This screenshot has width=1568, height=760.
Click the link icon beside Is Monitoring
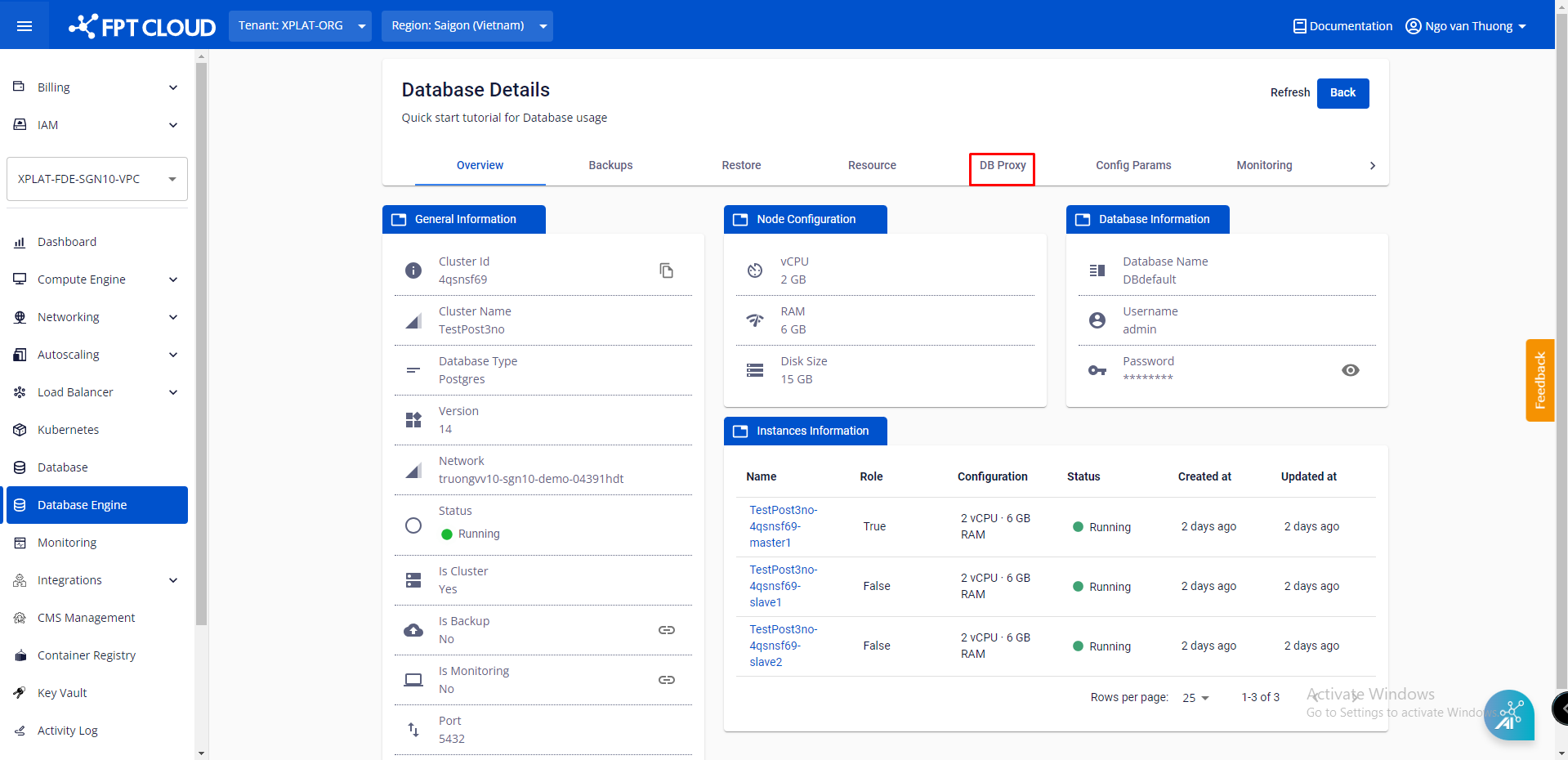pyautogui.click(x=666, y=680)
